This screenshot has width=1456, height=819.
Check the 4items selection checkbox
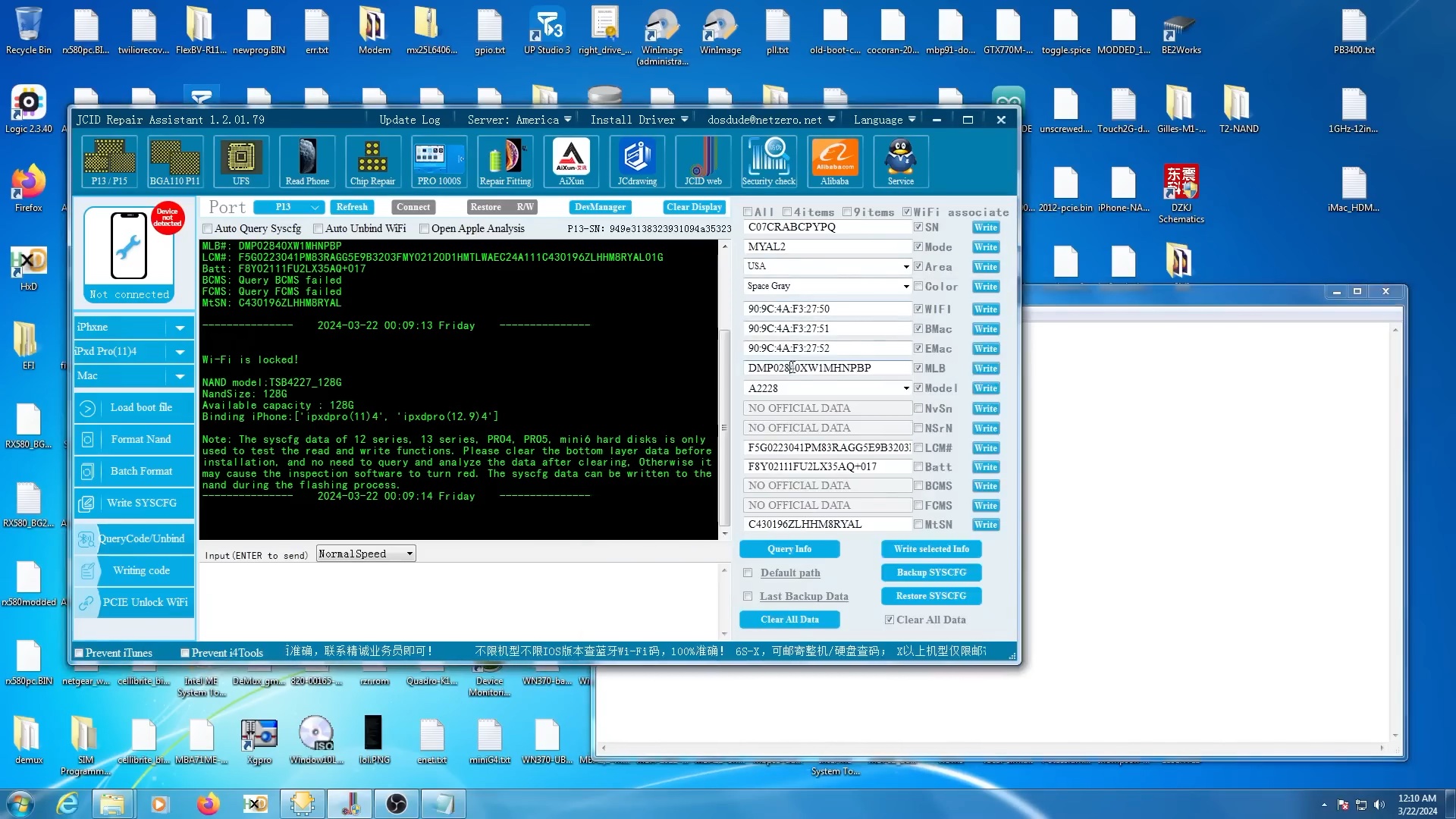pyautogui.click(x=787, y=212)
